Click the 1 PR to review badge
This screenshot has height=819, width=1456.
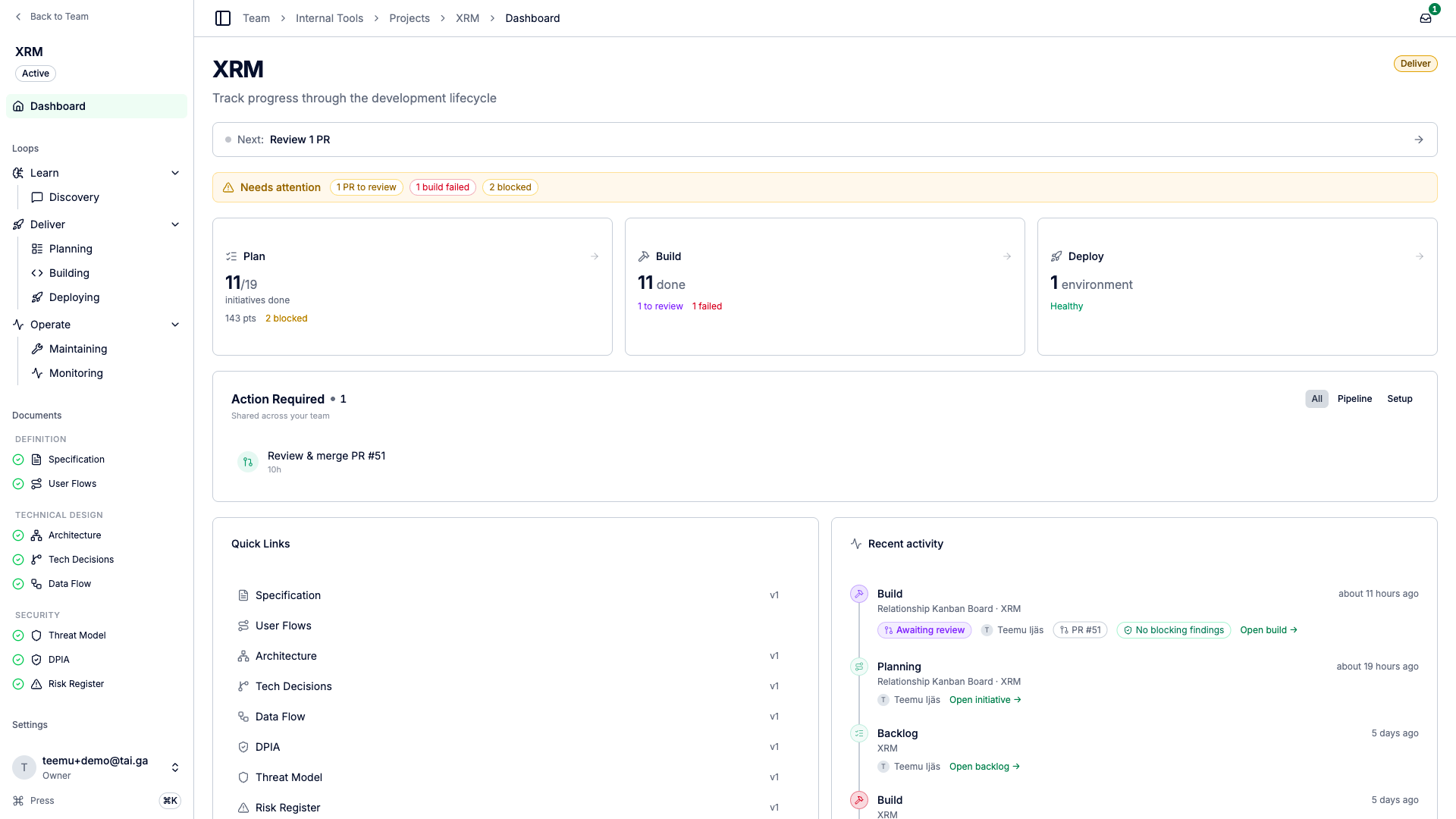pyautogui.click(x=366, y=187)
